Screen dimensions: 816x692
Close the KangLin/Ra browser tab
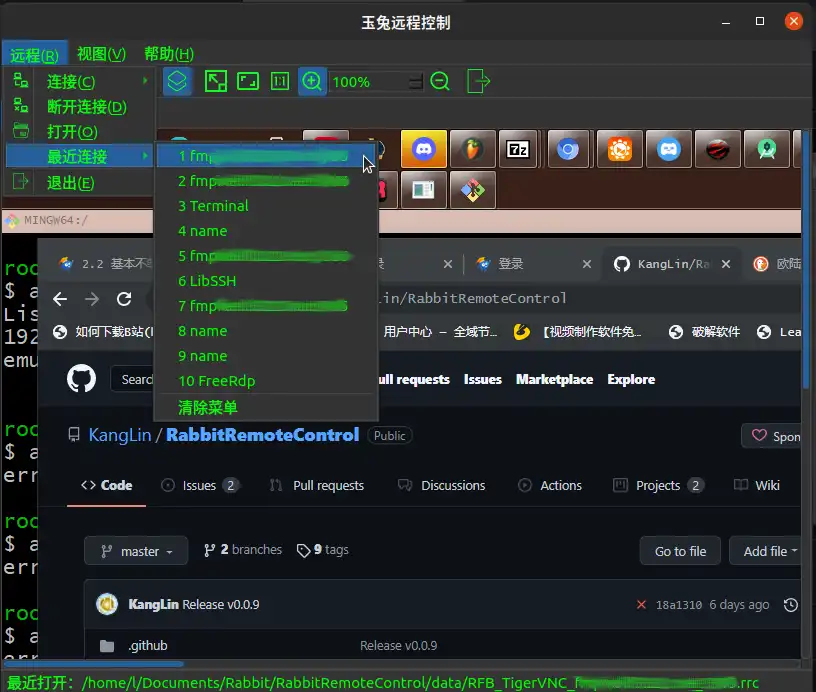726,264
